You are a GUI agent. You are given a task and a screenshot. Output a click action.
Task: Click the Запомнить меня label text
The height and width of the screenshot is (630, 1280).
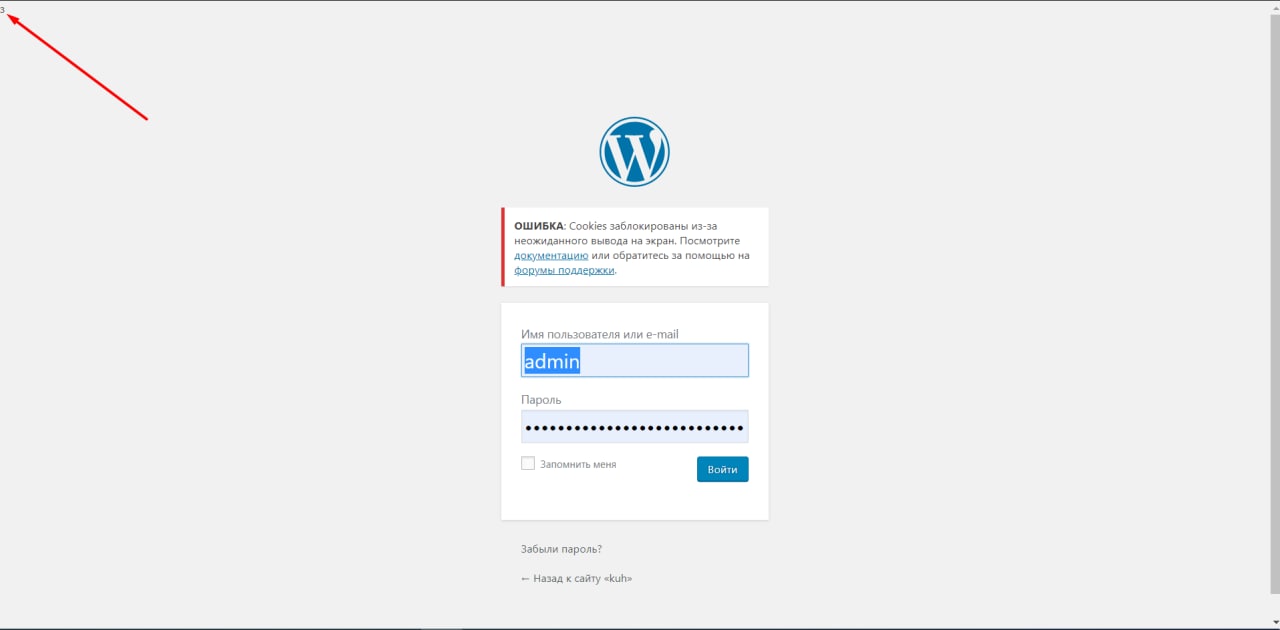click(x=578, y=464)
